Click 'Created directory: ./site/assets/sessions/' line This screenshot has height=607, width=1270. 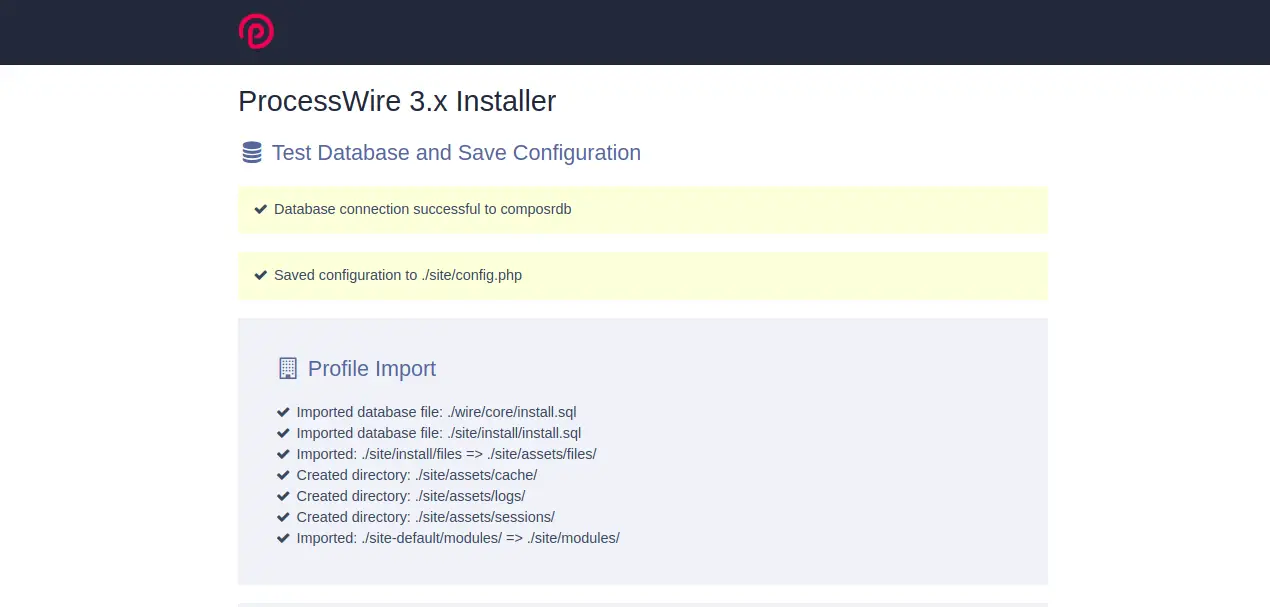click(x=426, y=517)
